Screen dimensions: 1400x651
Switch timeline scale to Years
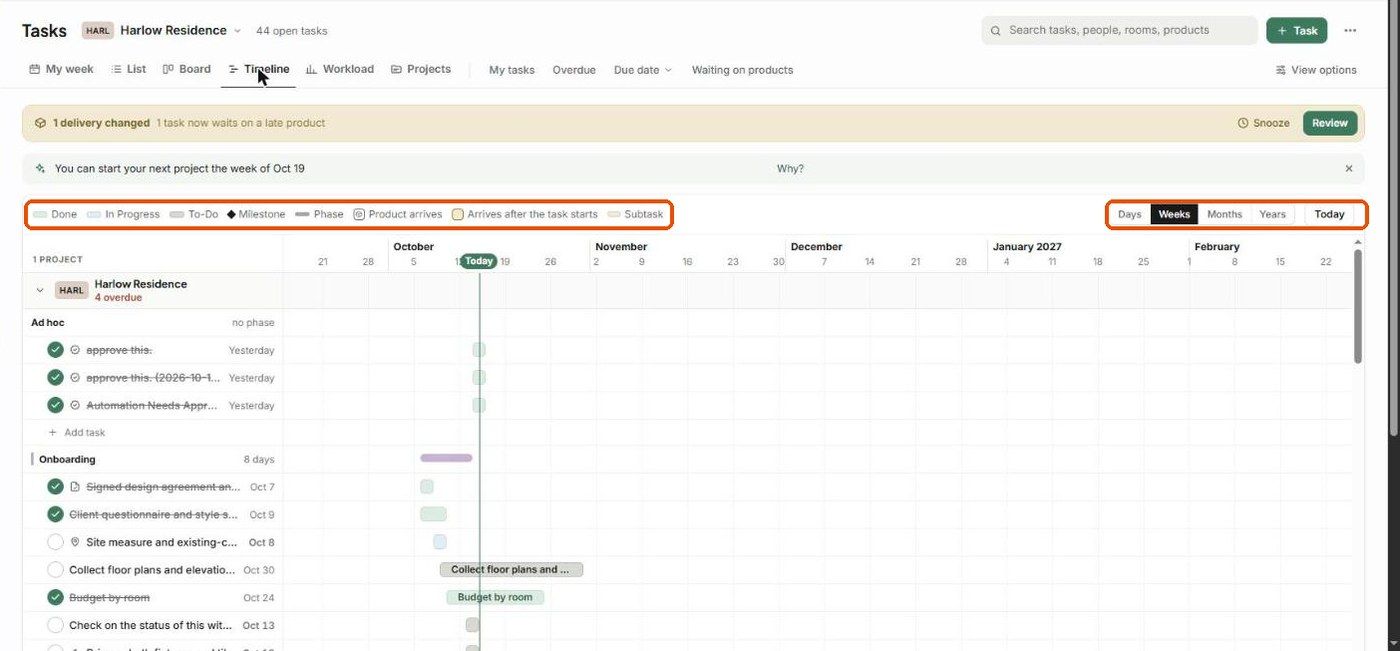(x=1272, y=214)
